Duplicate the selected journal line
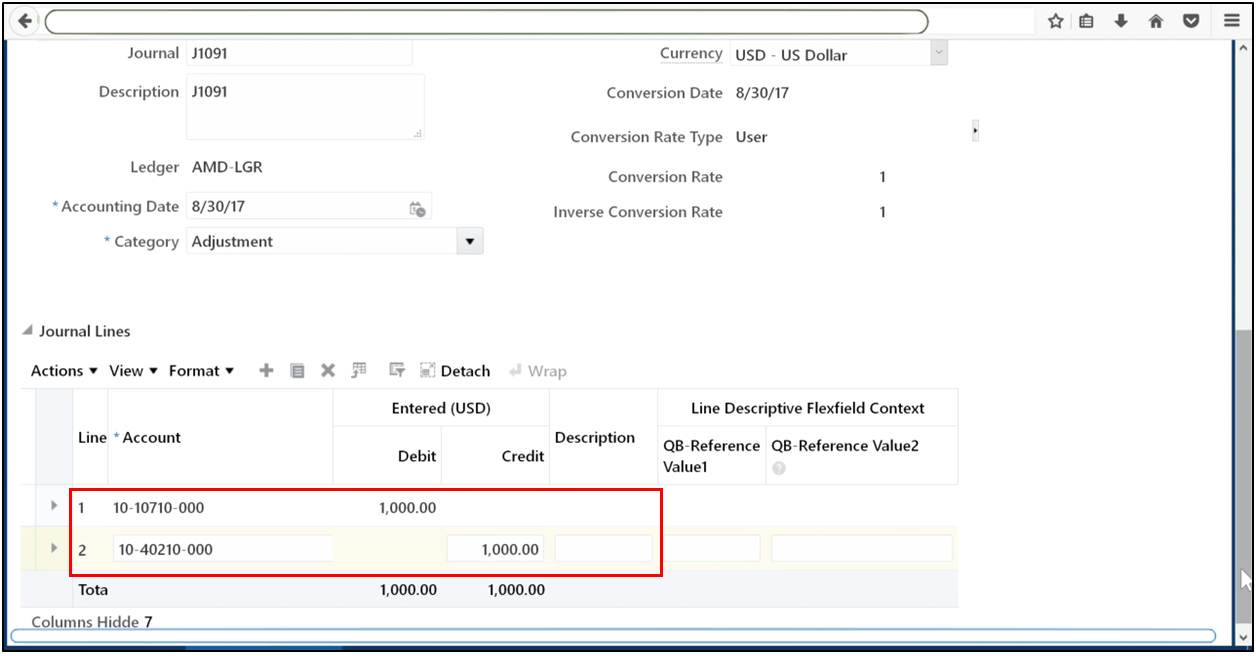Image resolution: width=1256 pixels, height=656 pixels. tap(297, 370)
